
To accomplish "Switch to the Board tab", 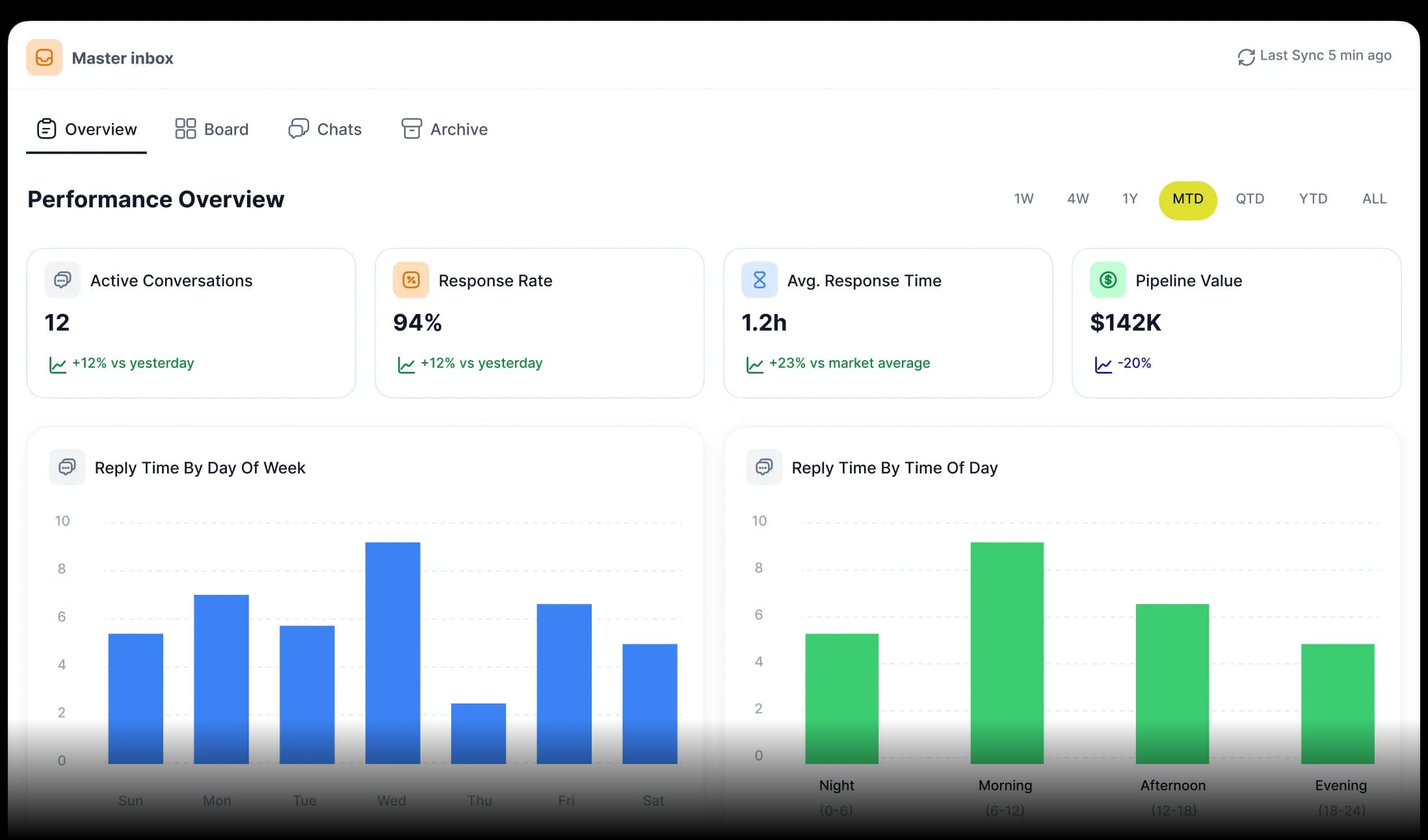I will [211, 129].
